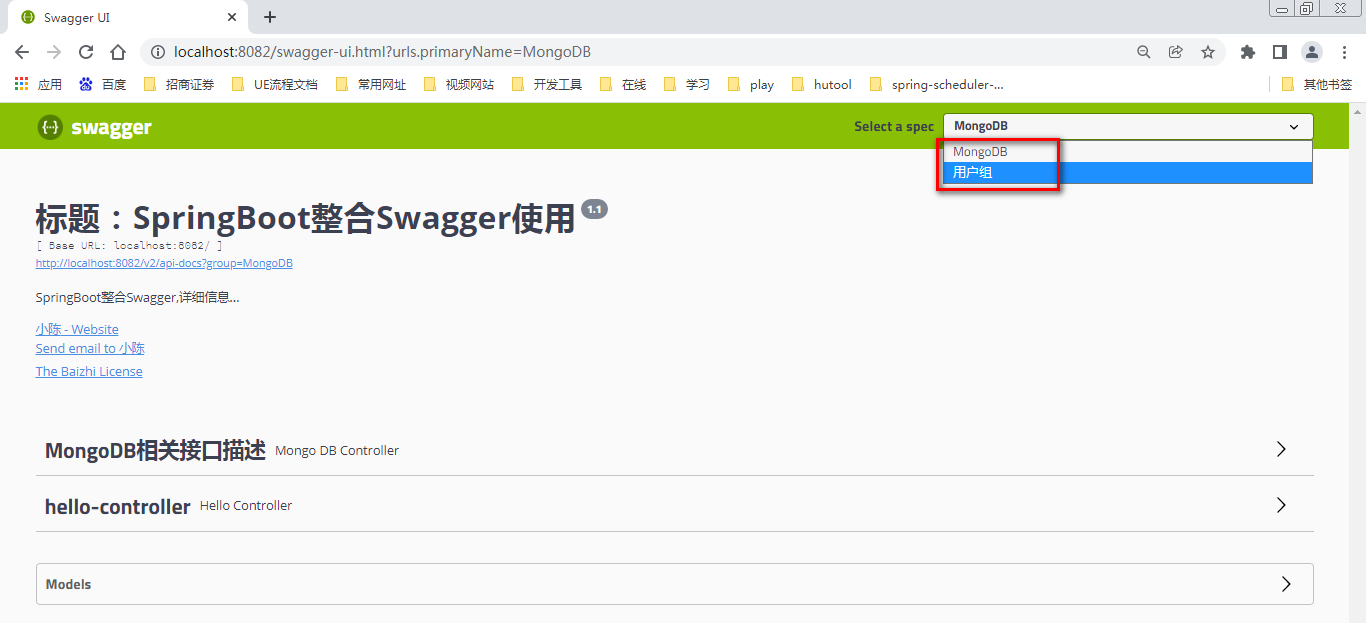Open the 视频网站 bookmark folder
Image resolution: width=1366 pixels, height=623 pixels.
459,84
